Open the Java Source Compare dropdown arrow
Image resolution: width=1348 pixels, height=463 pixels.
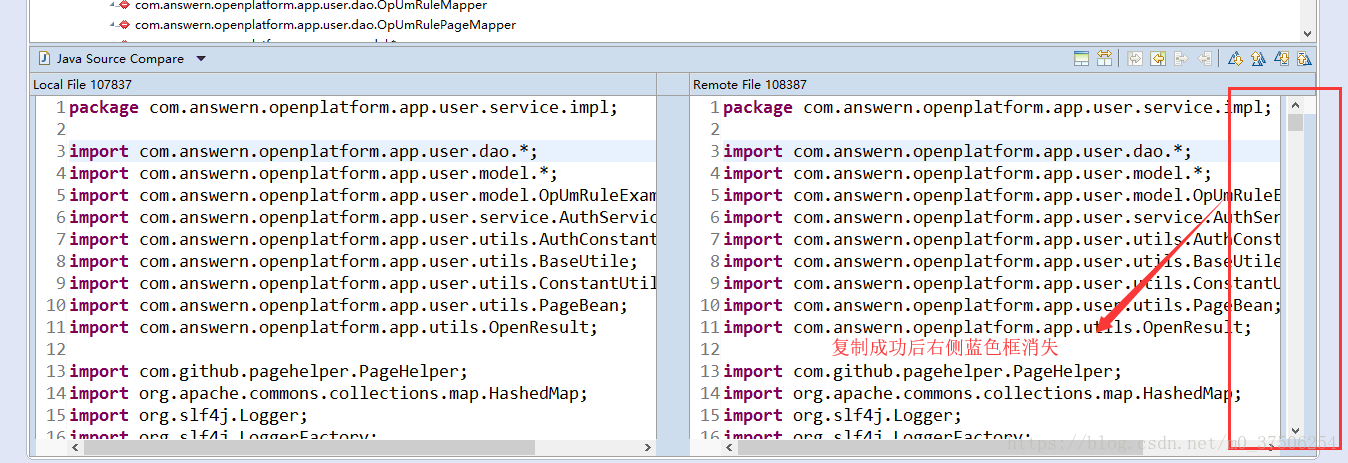tap(201, 59)
